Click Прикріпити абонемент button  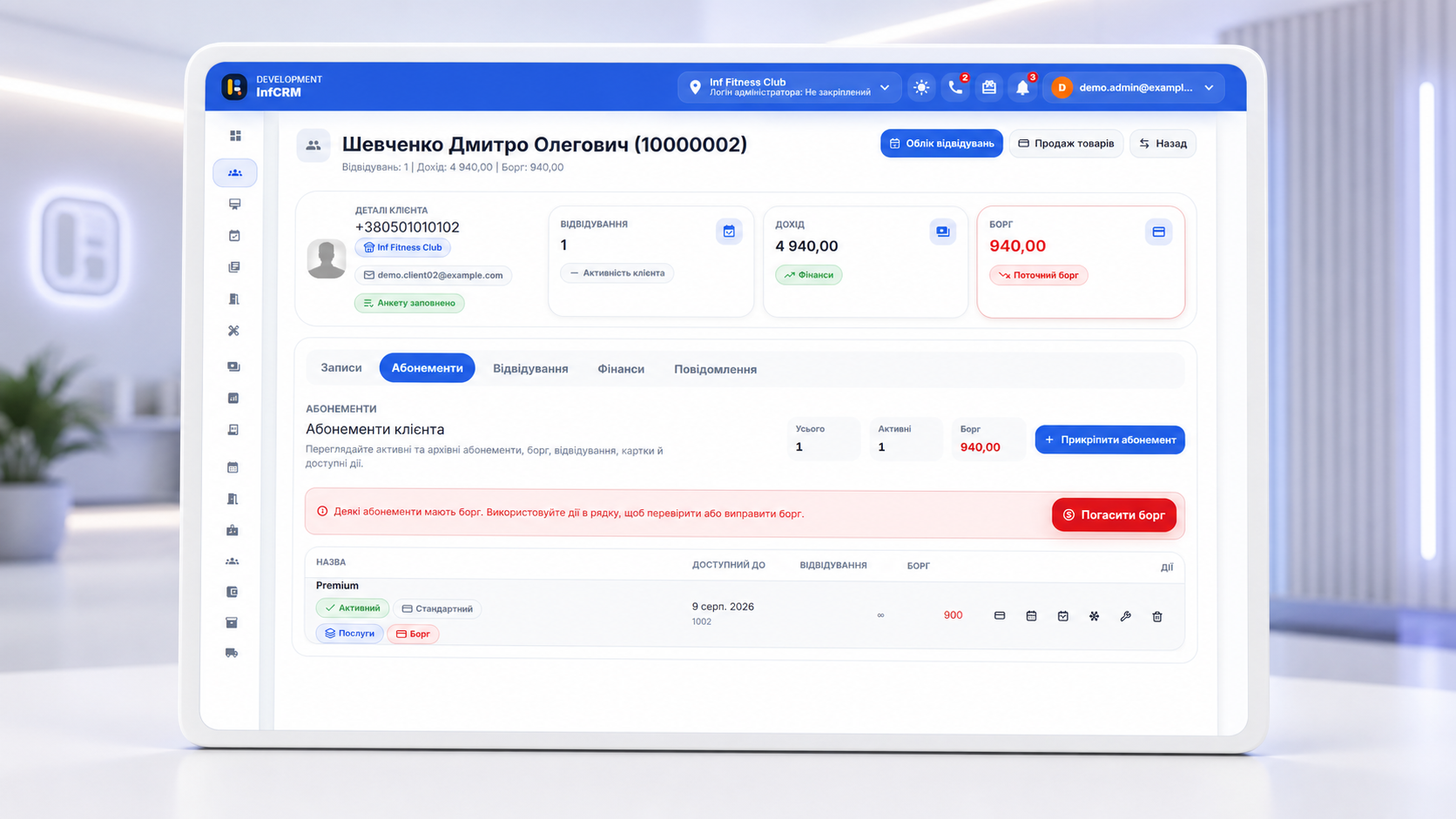pyautogui.click(x=1109, y=440)
